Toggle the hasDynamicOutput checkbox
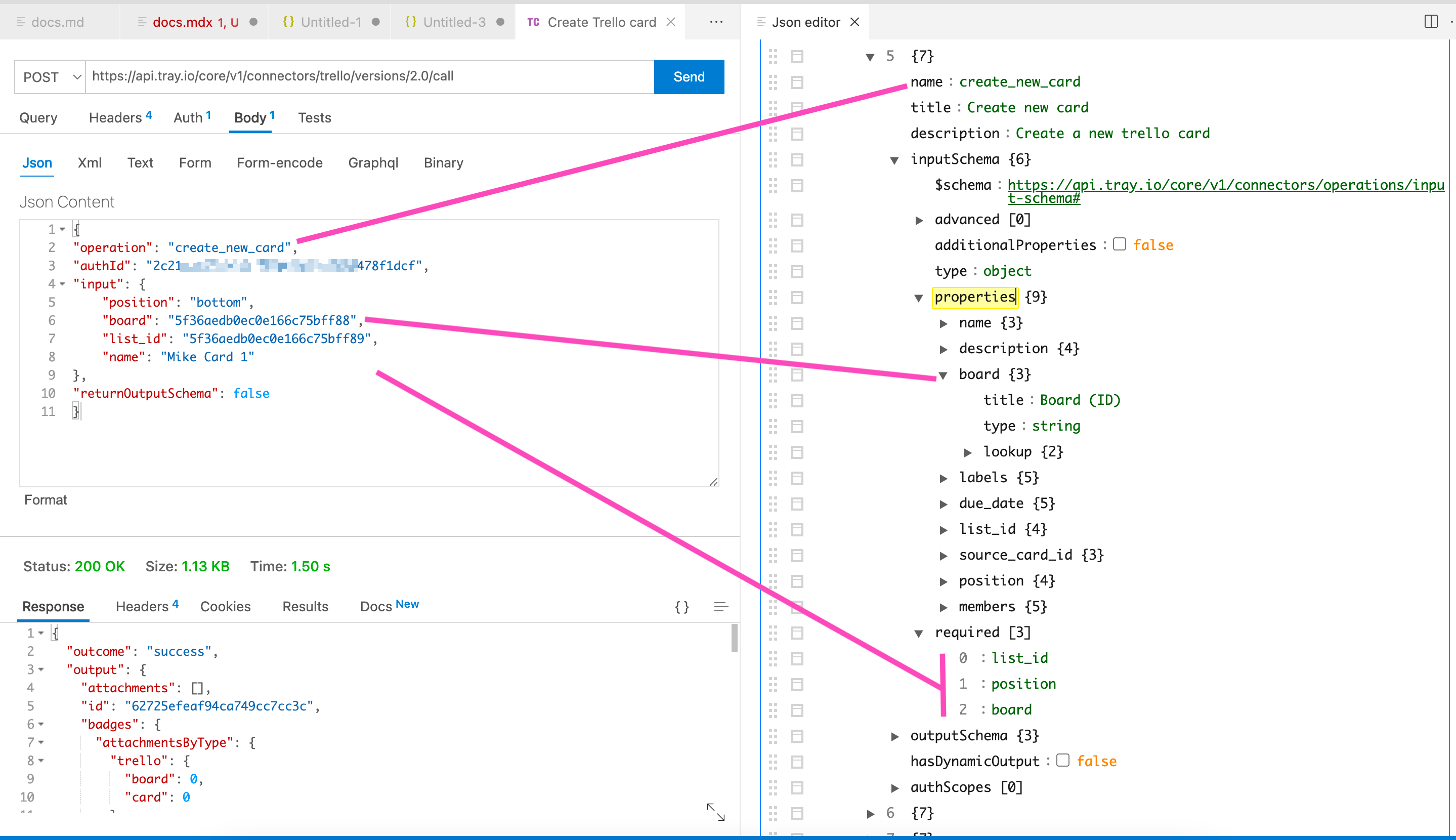The image size is (1456, 840). pos(1063,761)
